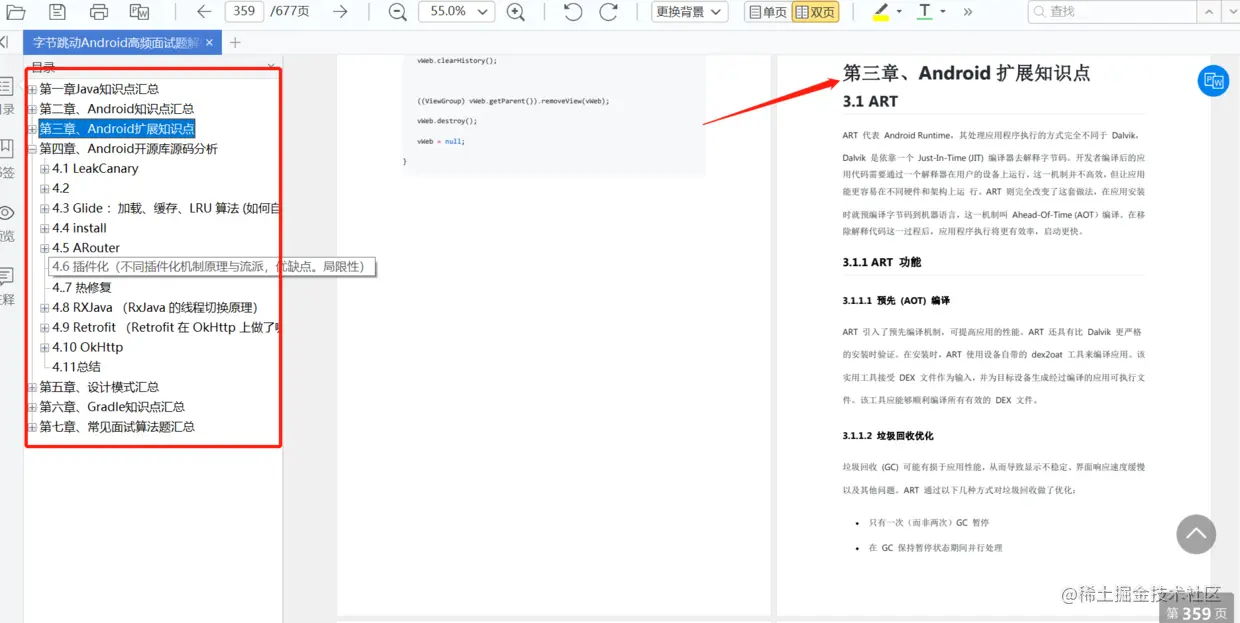
Task: Go to the next page arrow
Action: (x=340, y=12)
